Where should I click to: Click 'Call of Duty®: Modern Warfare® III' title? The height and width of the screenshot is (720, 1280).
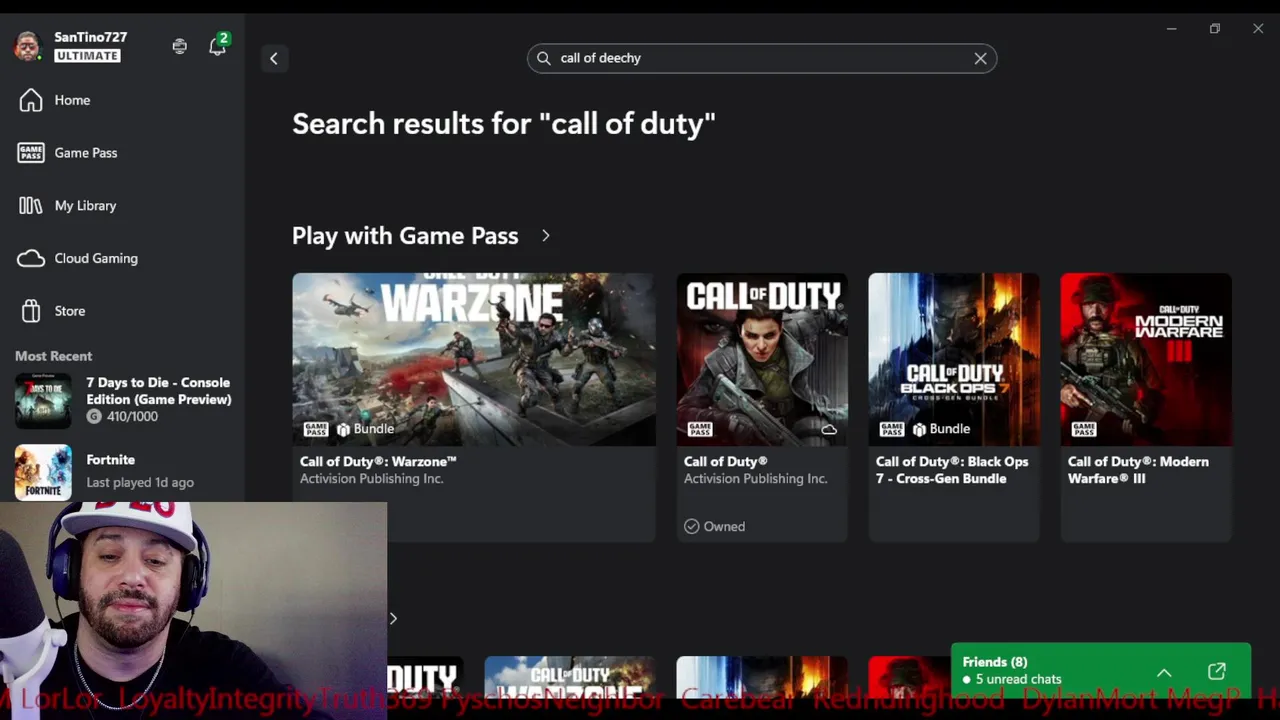click(1138, 470)
